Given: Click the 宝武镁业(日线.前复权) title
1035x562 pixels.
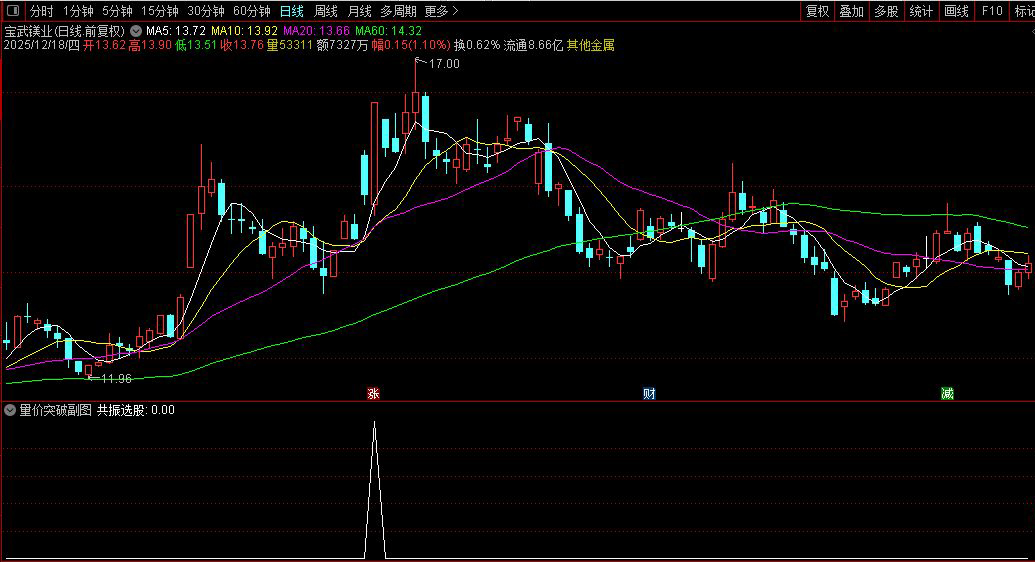Looking at the screenshot, I should coord(65,31).
